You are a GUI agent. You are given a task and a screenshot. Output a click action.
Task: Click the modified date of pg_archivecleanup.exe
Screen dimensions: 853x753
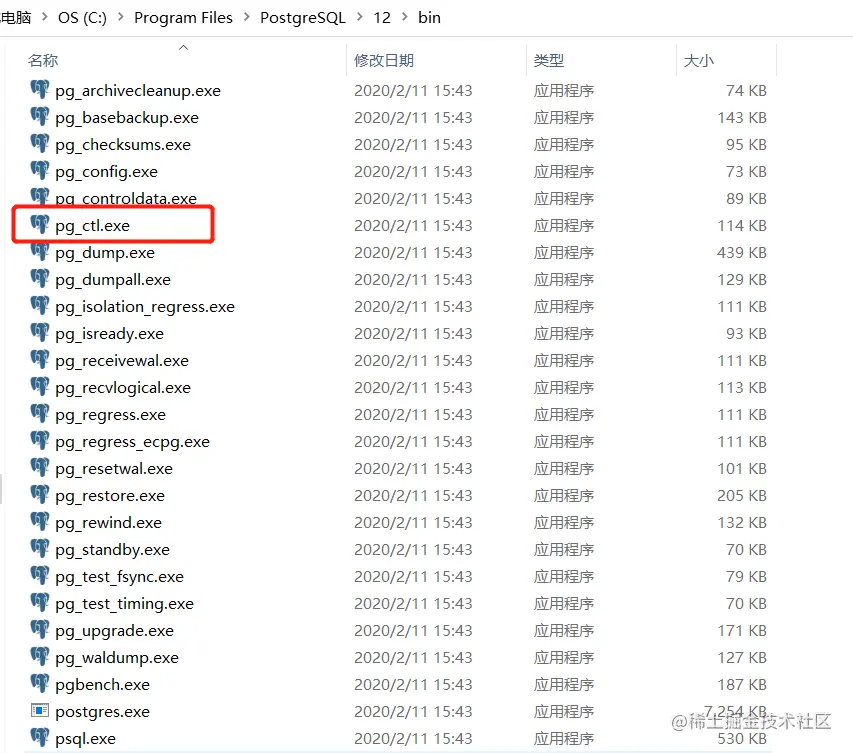tap(413, 90)
